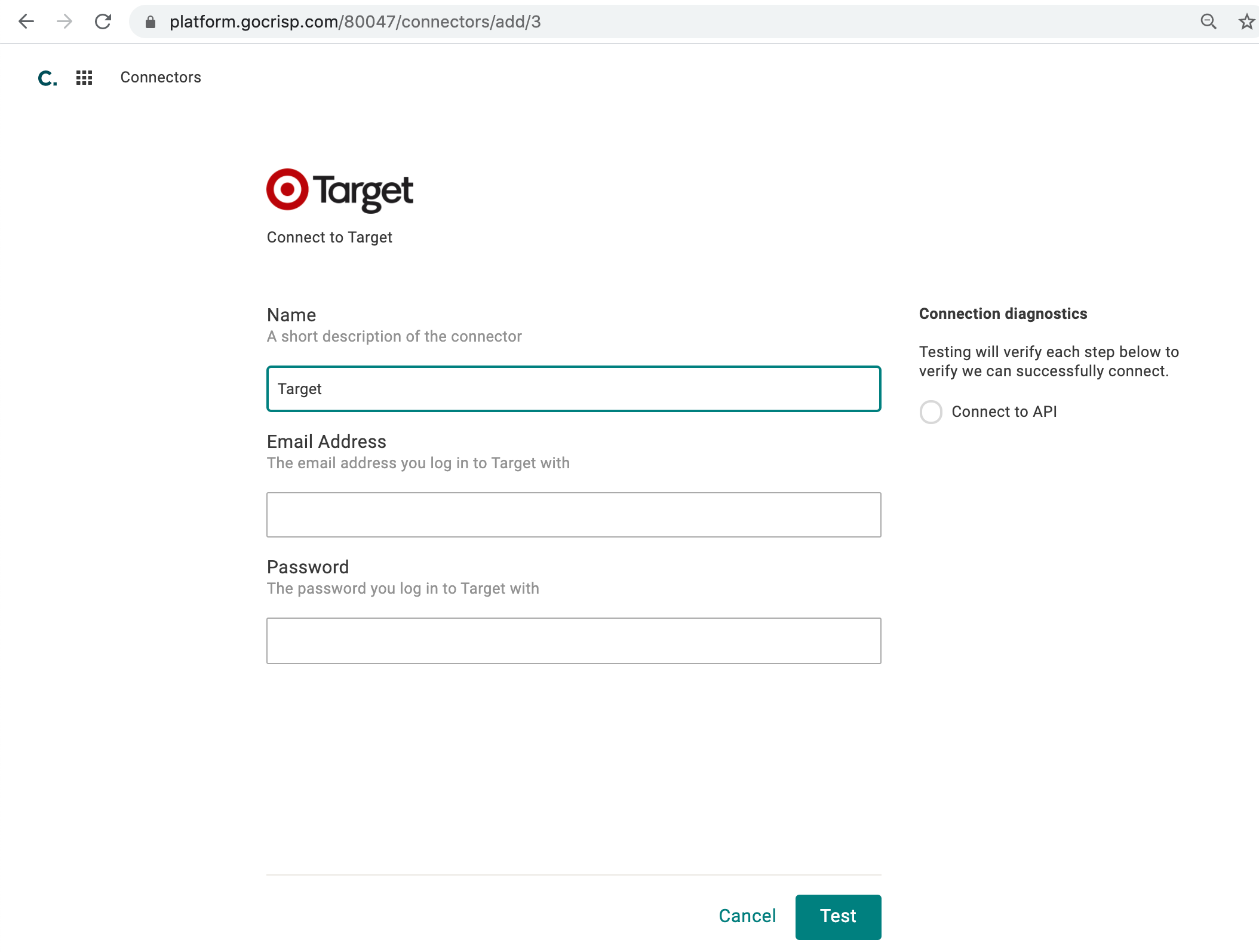Bookmark this page with the star icon
Image resolution: width=1259 pixels, height=952 pixels.
point(1246,22)
